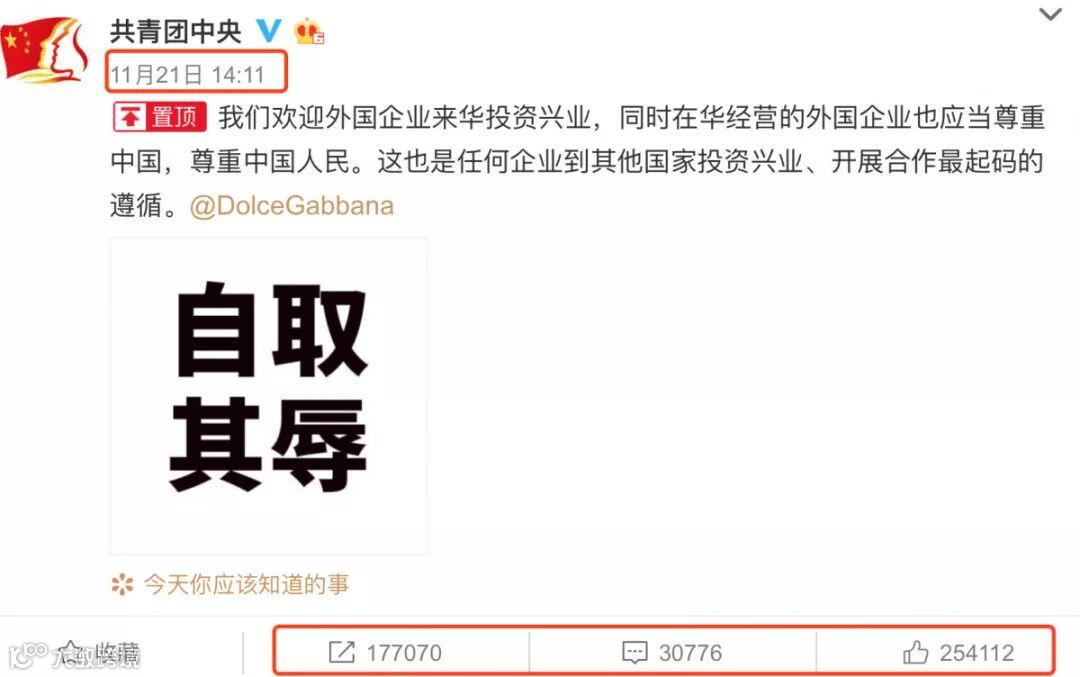Click the crown membership badge icon
This screenshot has height=677, width=1080.
[x=309, y=32]
